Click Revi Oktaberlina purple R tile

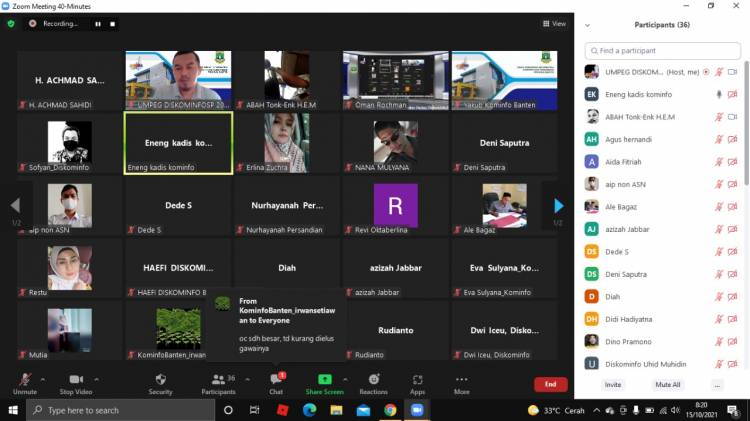[x=396, y=206]
